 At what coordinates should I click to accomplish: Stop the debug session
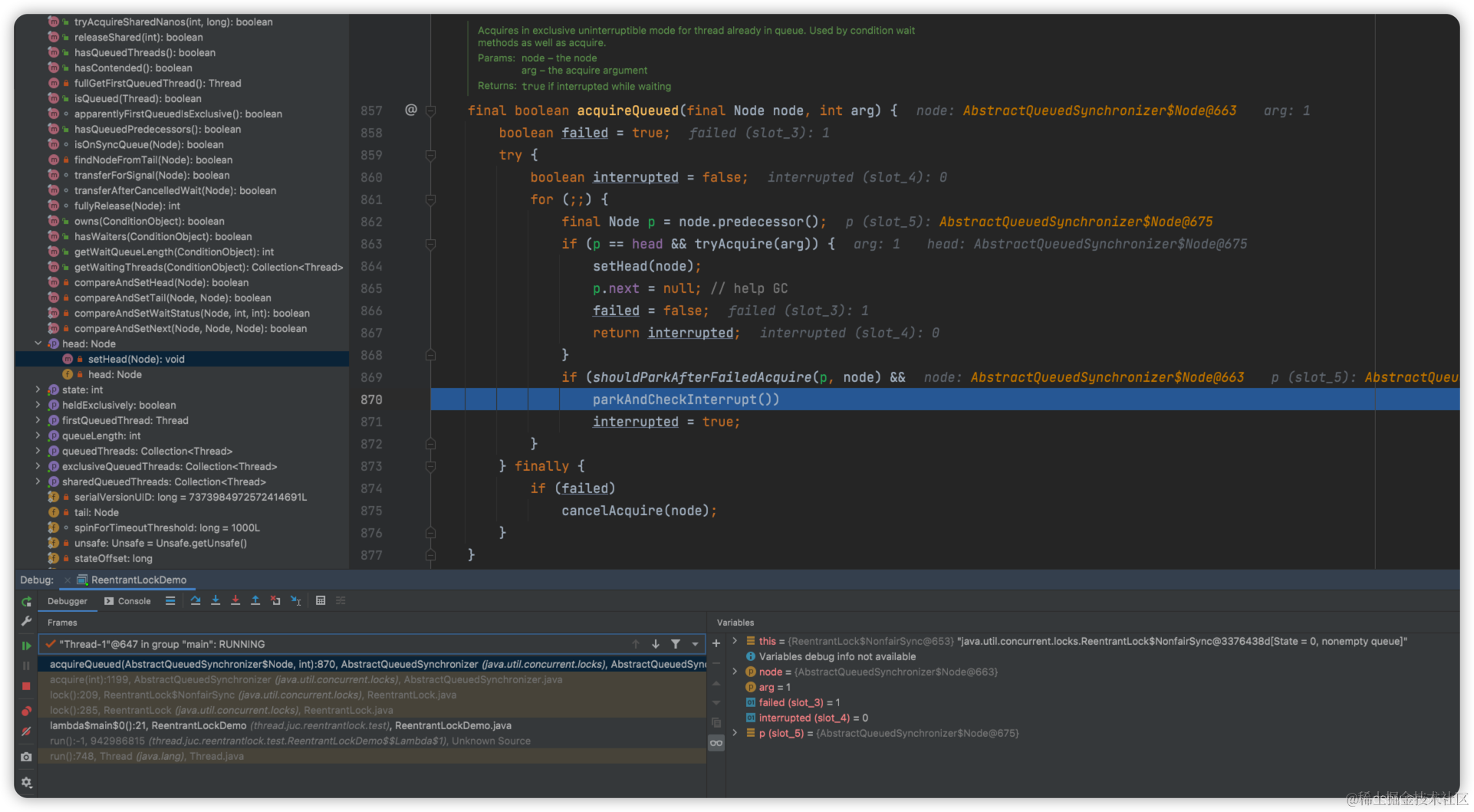[x=26, y=686]
